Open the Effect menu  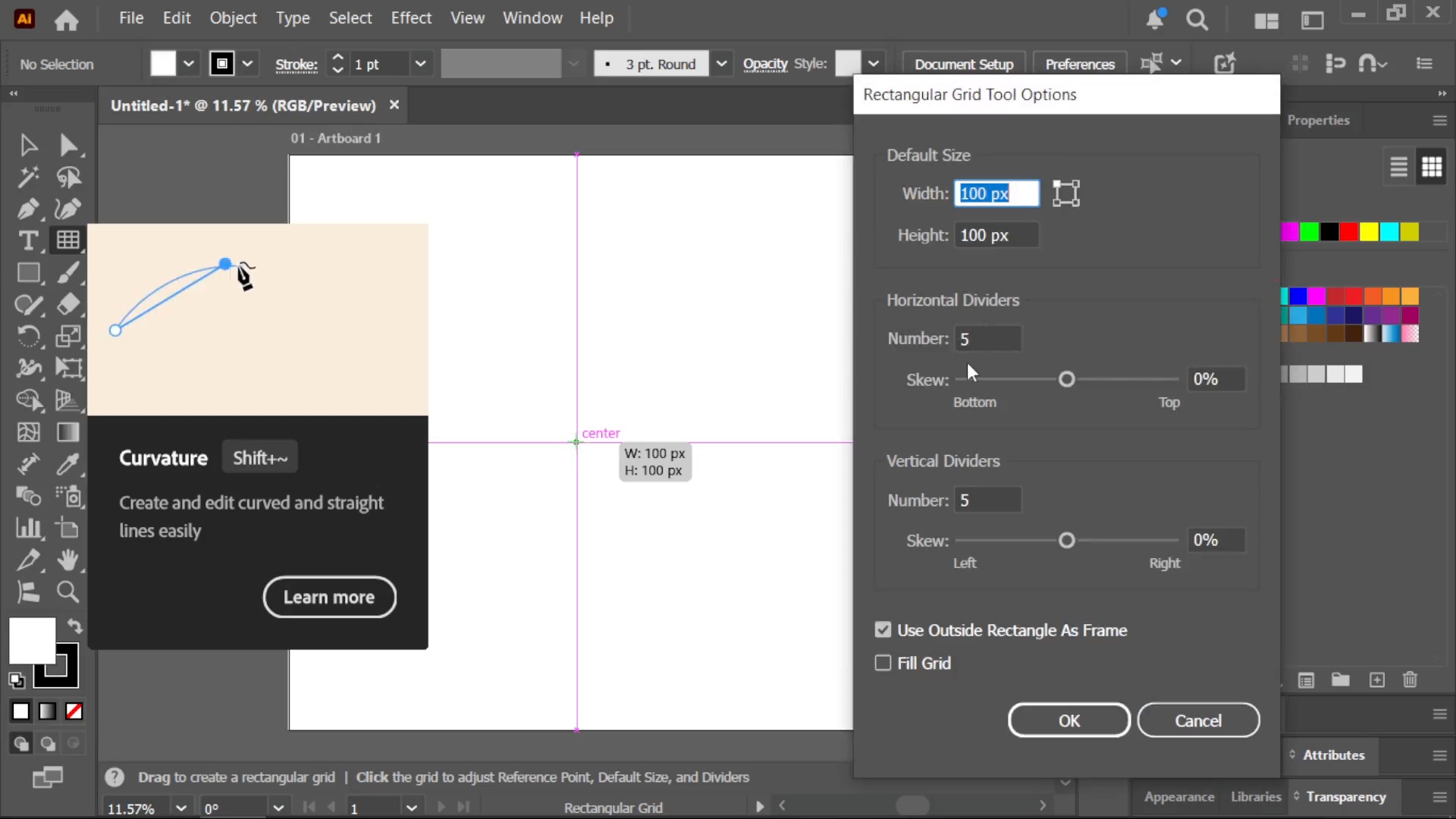(411, 18)
